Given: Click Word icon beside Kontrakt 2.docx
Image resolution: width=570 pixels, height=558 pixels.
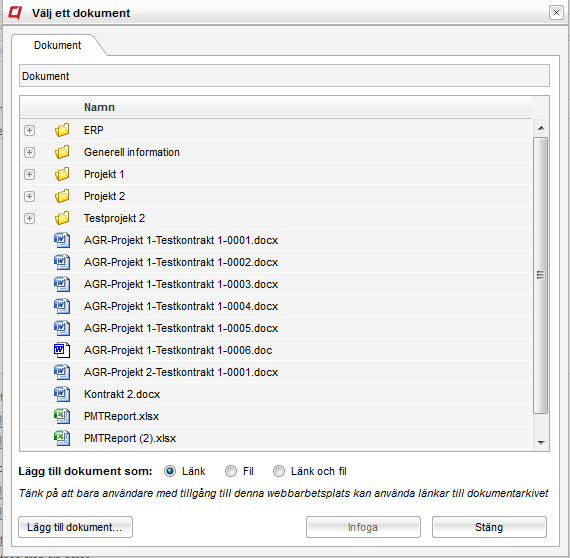Looking at the screenshot, I should (62, 394).
